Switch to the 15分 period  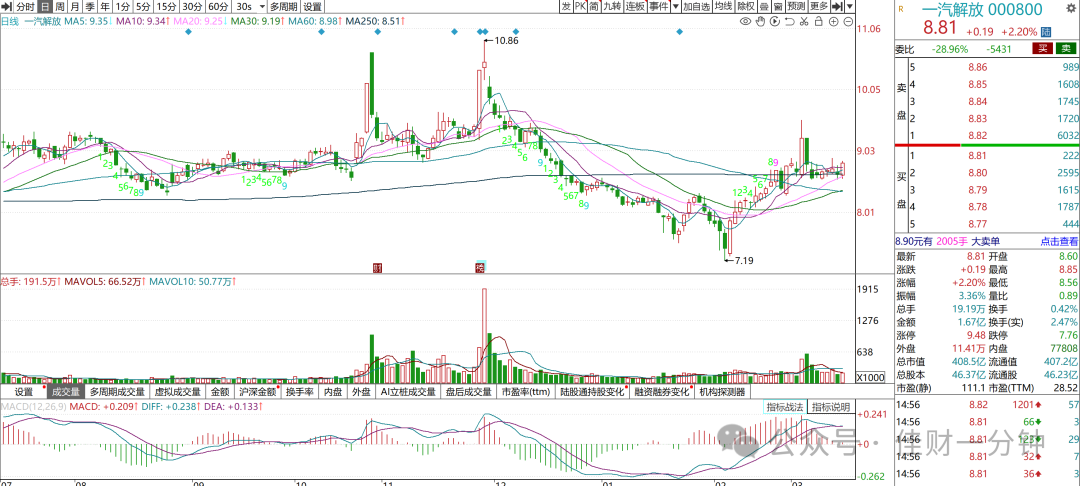[166, 6]
